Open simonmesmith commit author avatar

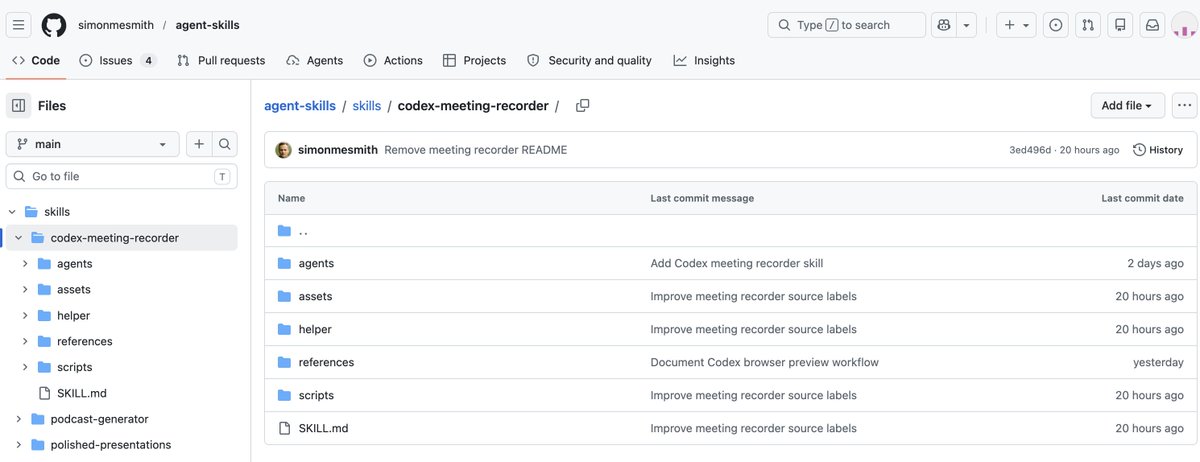point(284,150)
